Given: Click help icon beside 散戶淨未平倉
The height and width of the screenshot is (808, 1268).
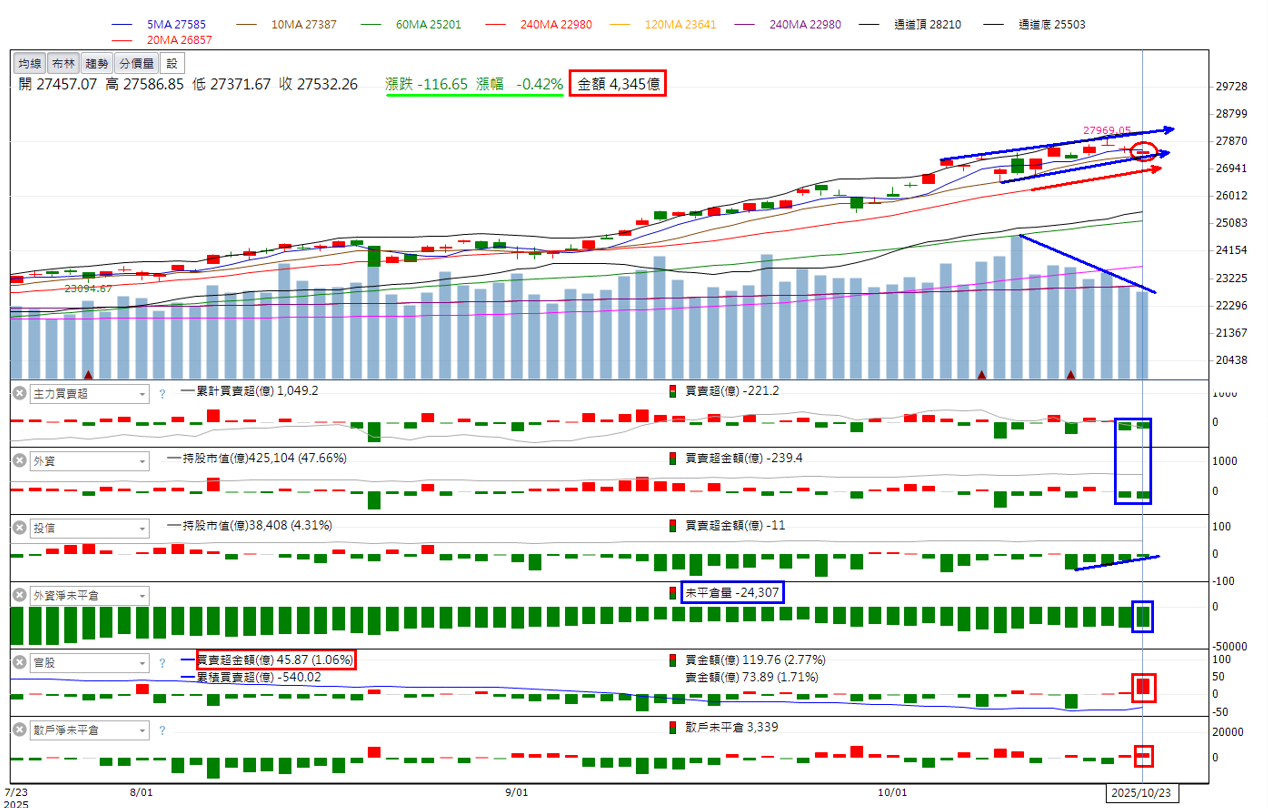Looking at the screenshot, I should point(162,731).
